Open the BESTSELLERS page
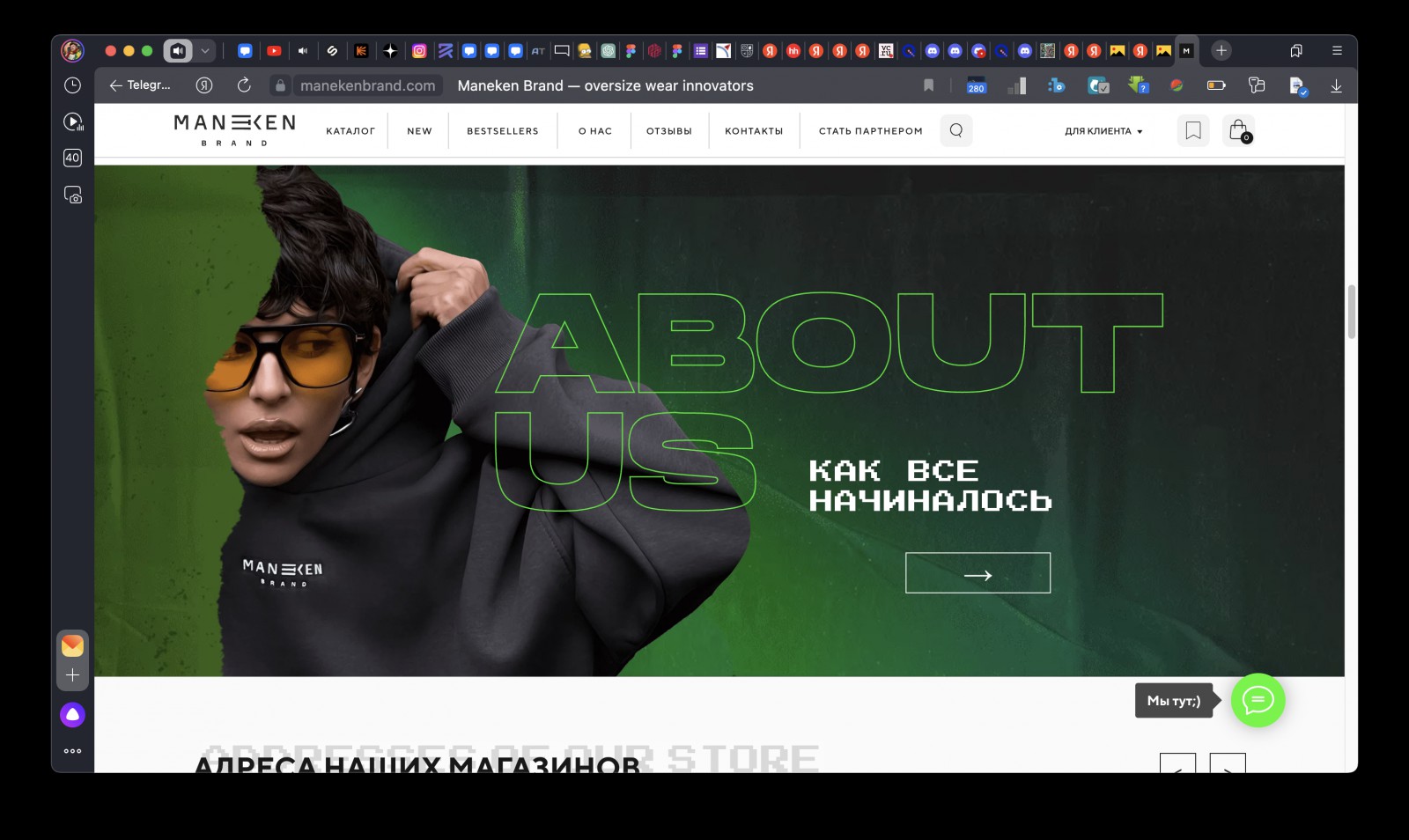This screenshot has height=840, width=1409. pos(502,131)
